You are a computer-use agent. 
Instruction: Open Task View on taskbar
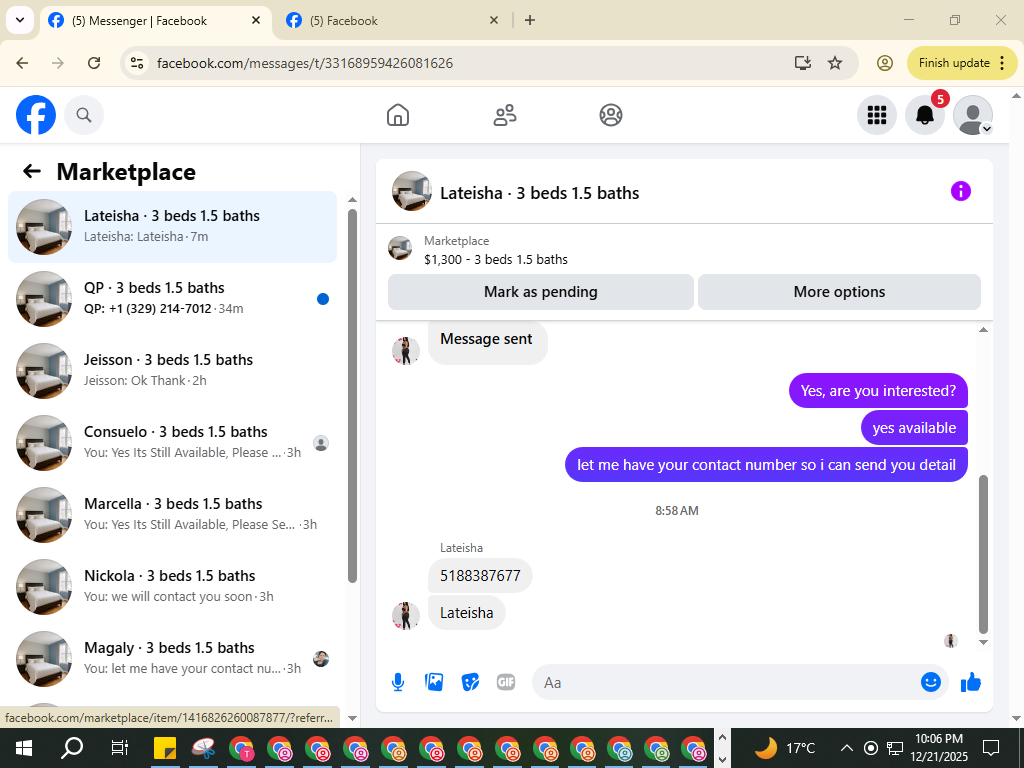(x=119, y=748)
